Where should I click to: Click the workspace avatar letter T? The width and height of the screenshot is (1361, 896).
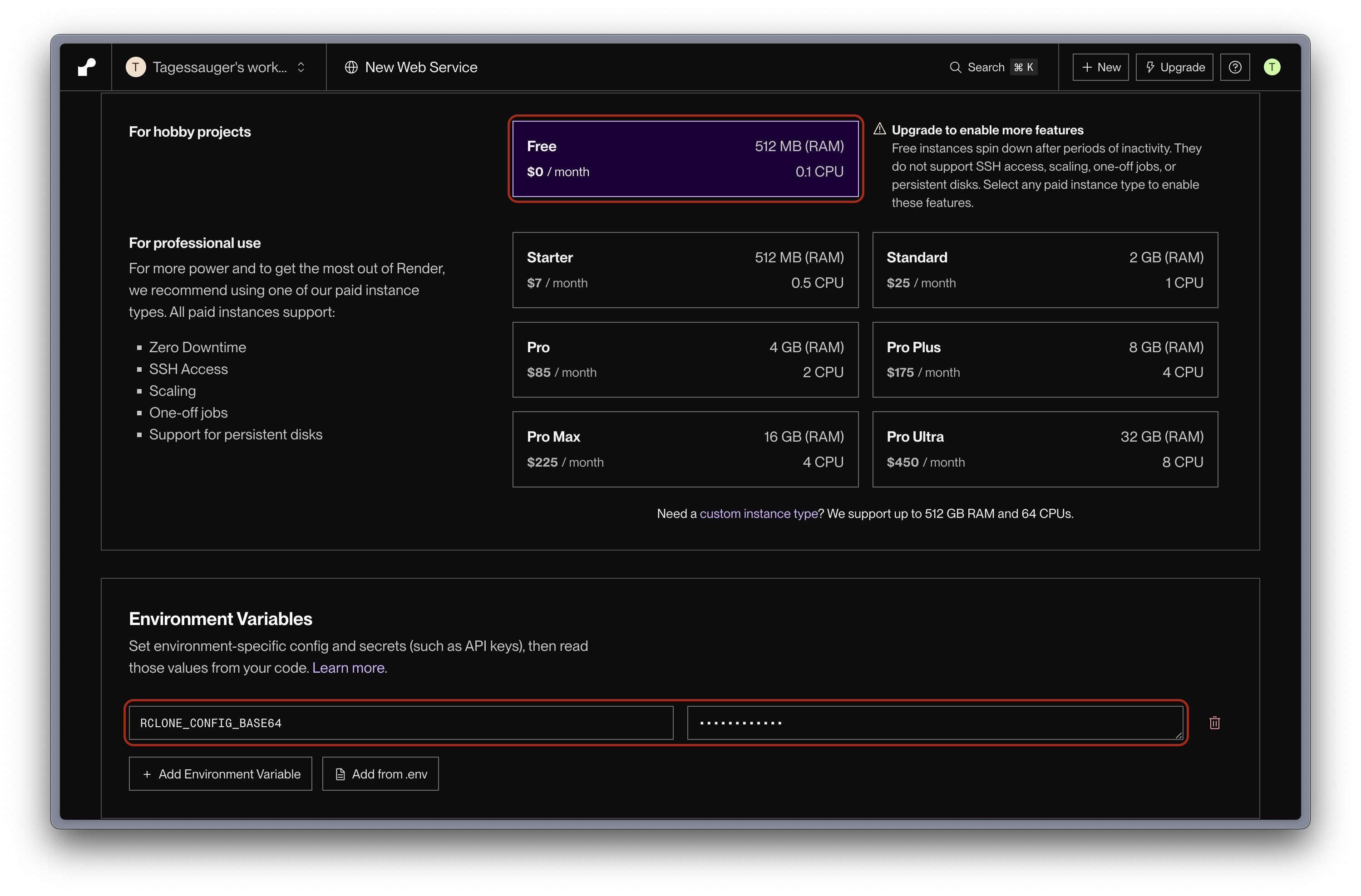[x=136, y=68]
